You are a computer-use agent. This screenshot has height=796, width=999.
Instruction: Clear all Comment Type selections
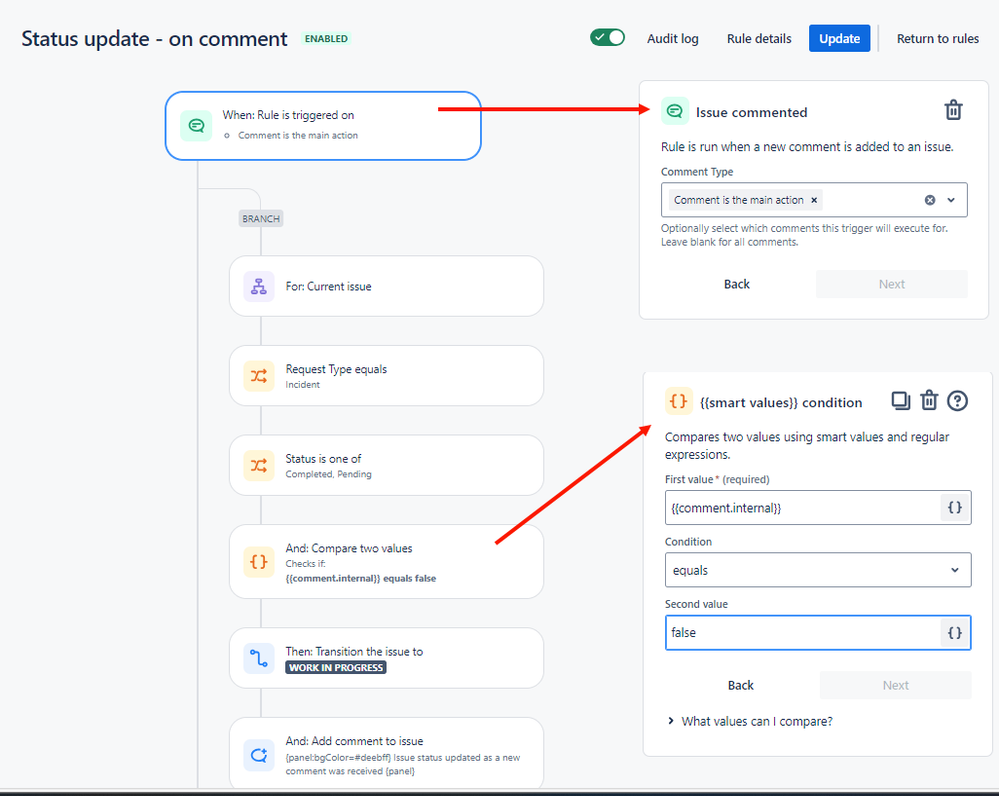[930, 200]
